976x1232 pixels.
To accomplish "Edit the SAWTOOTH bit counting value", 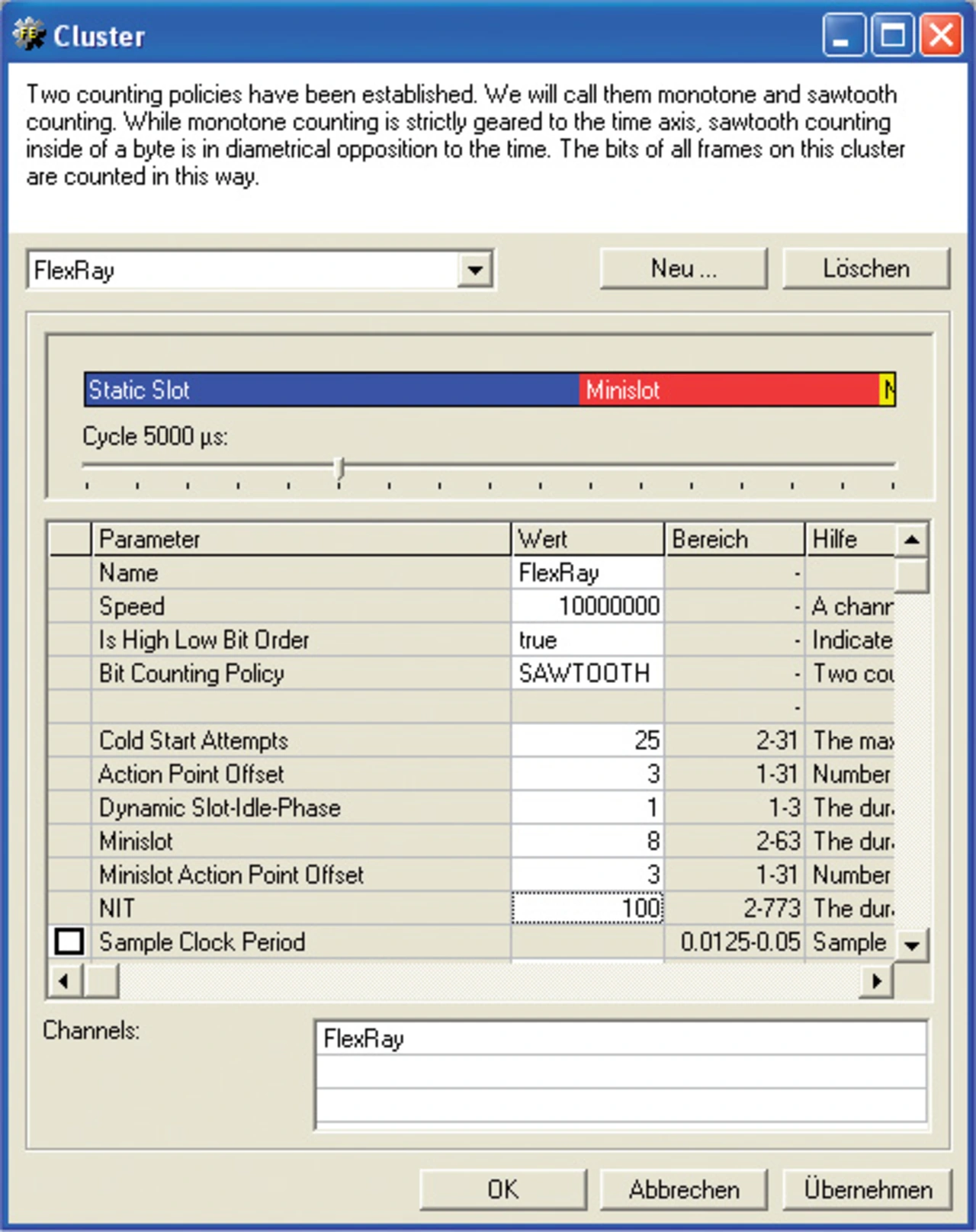I will coord(588,673).
